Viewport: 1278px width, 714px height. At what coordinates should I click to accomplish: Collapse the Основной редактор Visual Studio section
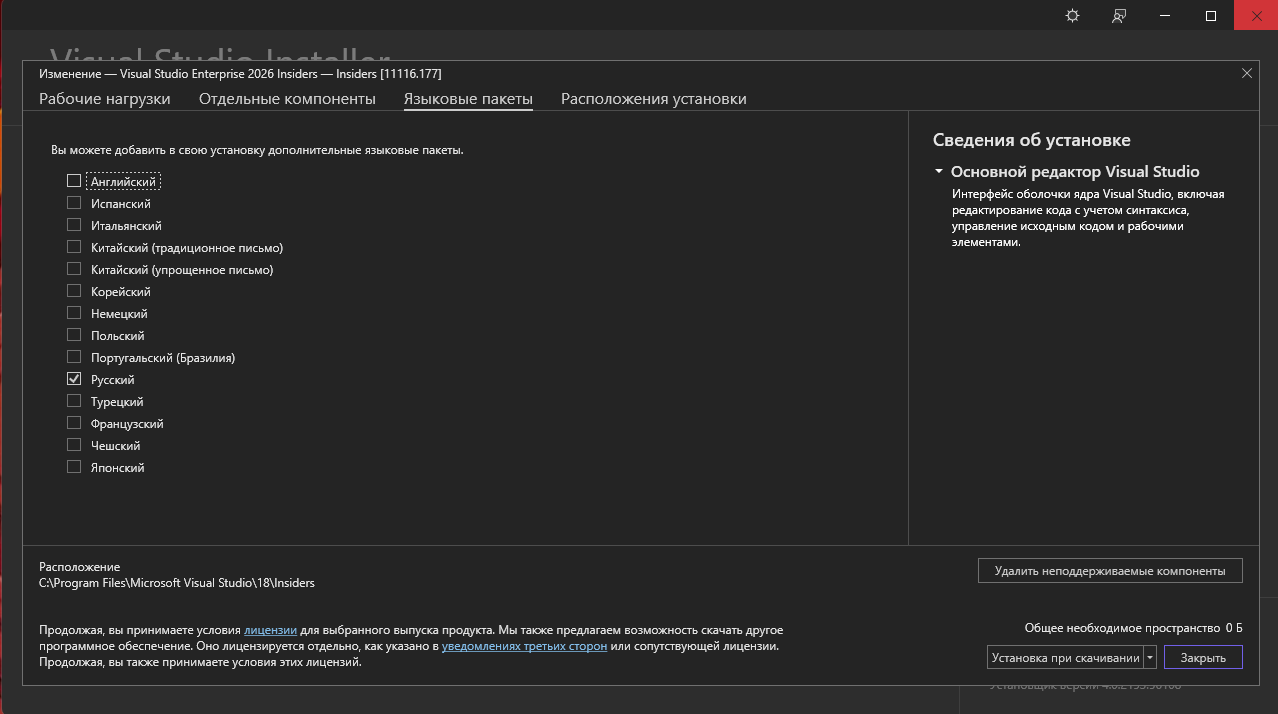tap(939, 172)
